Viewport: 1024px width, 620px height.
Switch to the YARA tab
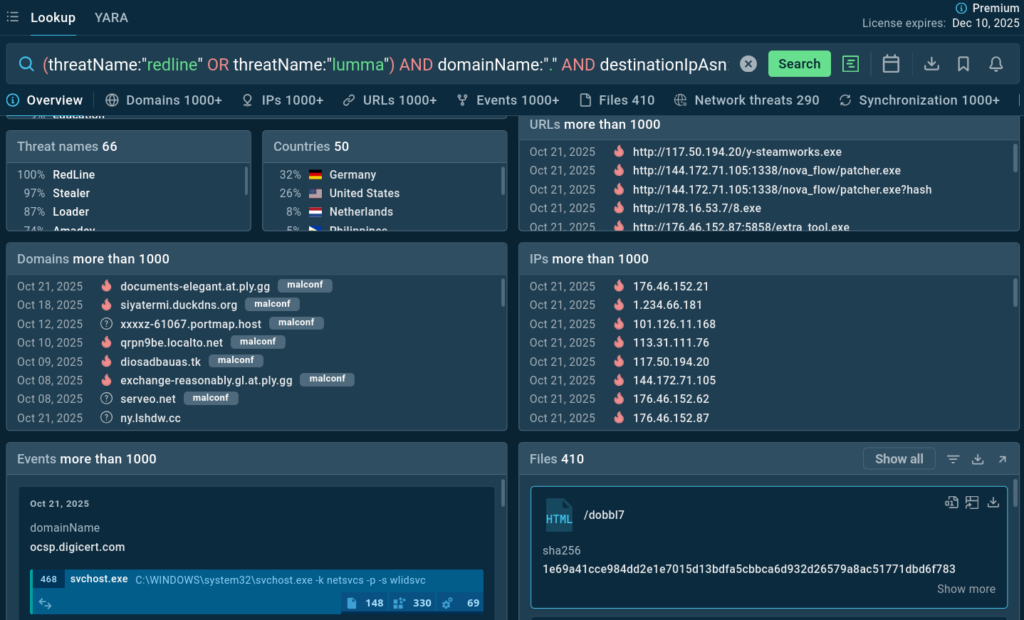point(111,18)
